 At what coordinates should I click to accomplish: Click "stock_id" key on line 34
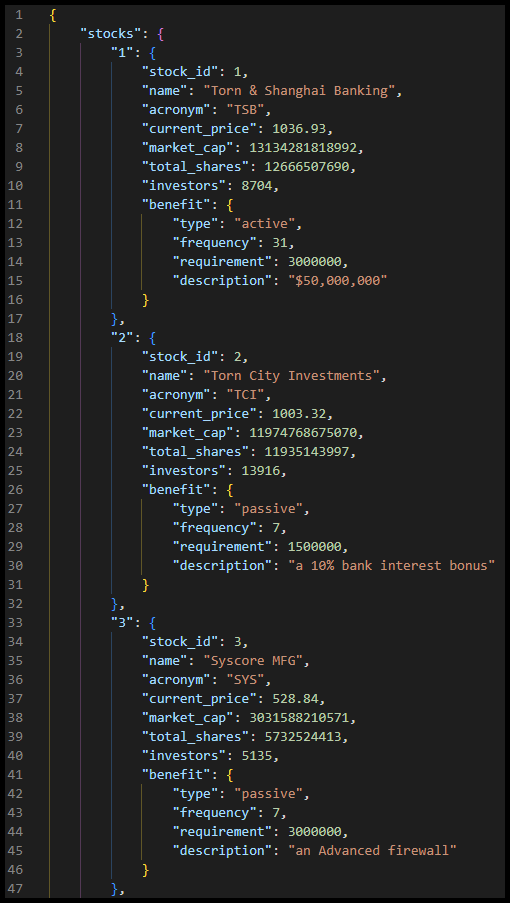click(180, 642)
